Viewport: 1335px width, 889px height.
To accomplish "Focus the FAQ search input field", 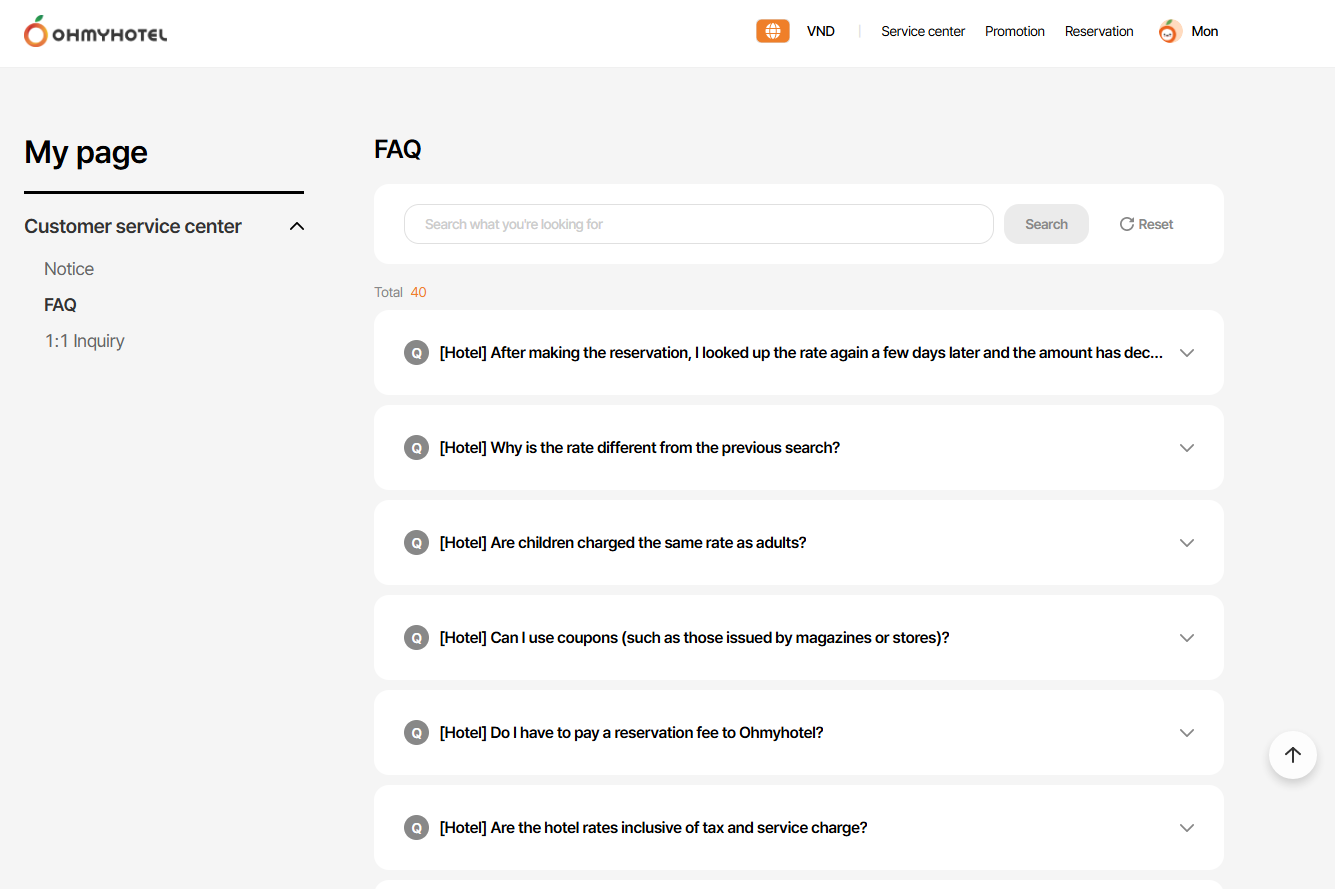I will (698, 224).
